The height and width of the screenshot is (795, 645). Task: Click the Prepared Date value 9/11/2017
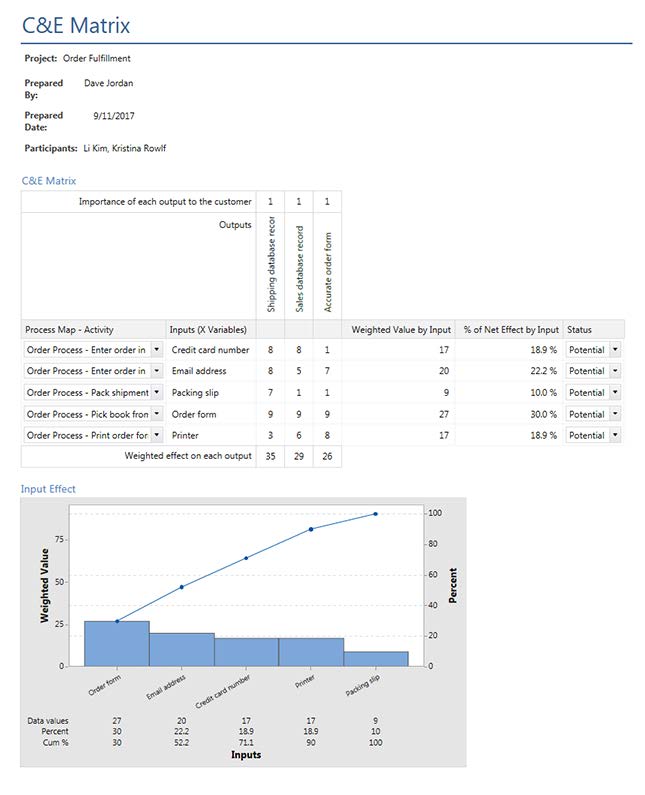[x=114, y=116]
